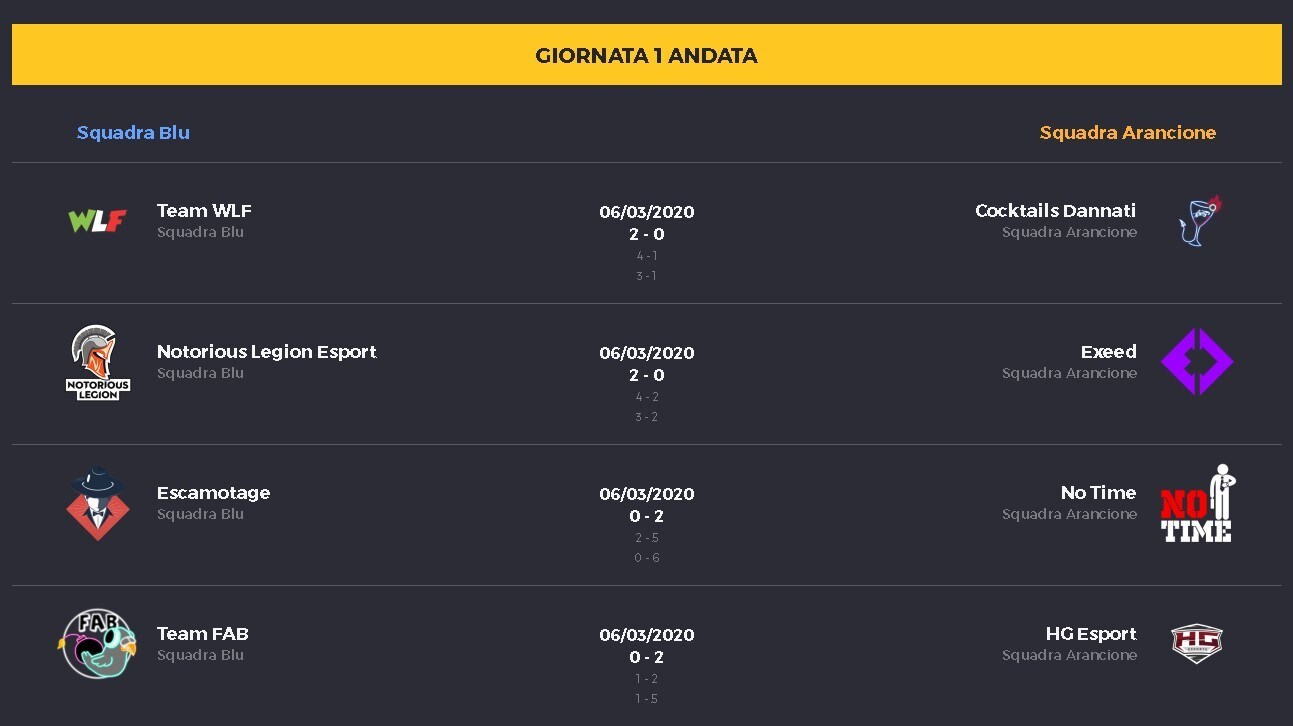1293x726 pixels.
Task: Click the HG Esport team name
Action: pyautogui.click(x=1091, y=633)
